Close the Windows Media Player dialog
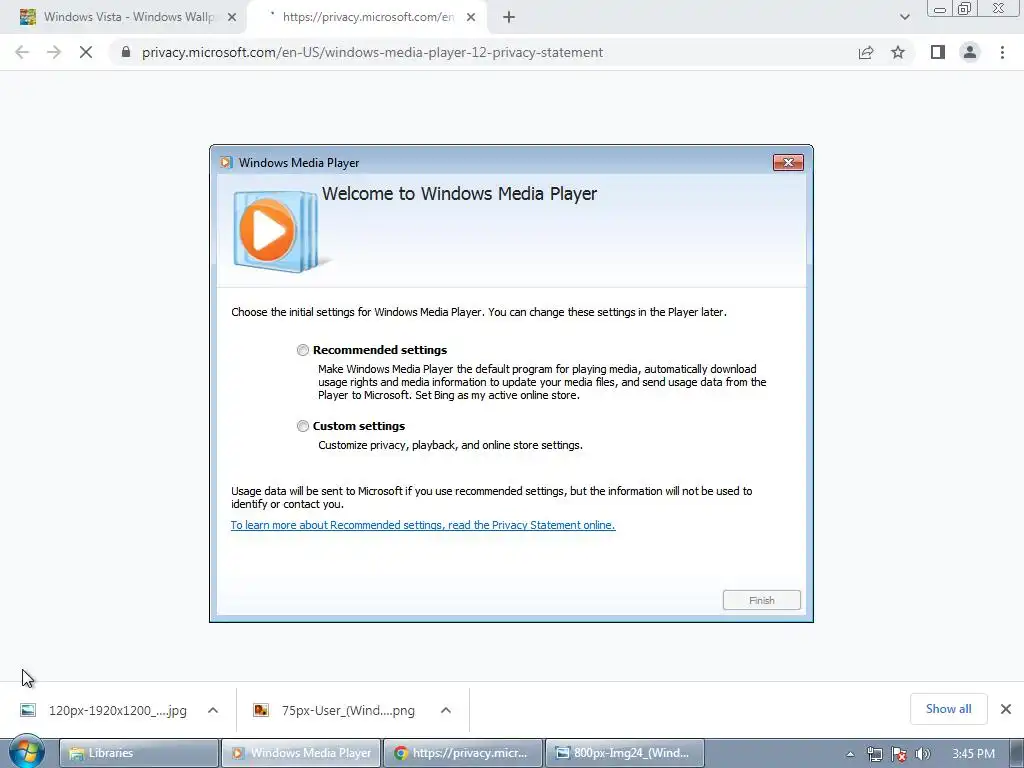 788,163
